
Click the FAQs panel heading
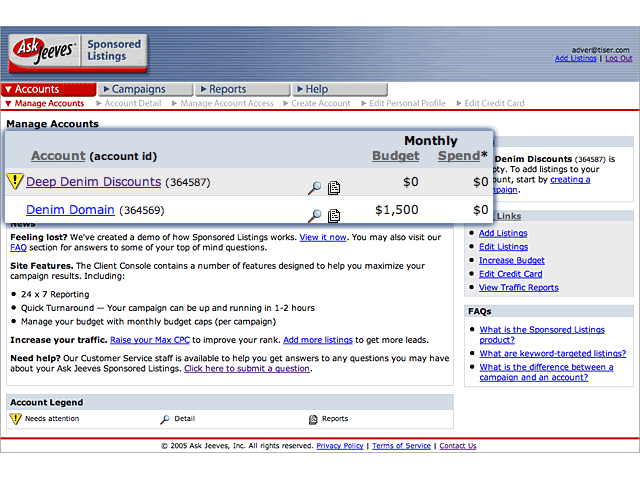click(480, 311)
